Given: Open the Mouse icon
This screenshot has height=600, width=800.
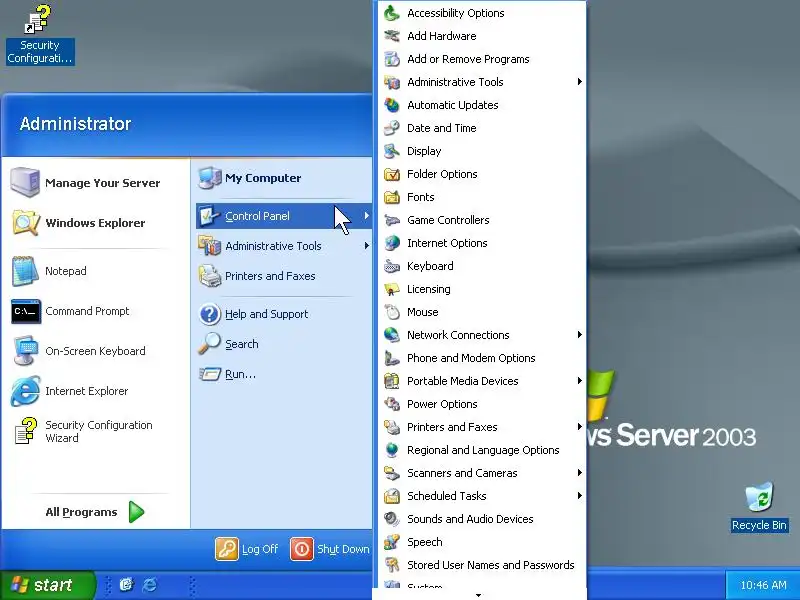Looking at the screenshot, I should coord(392,312).
